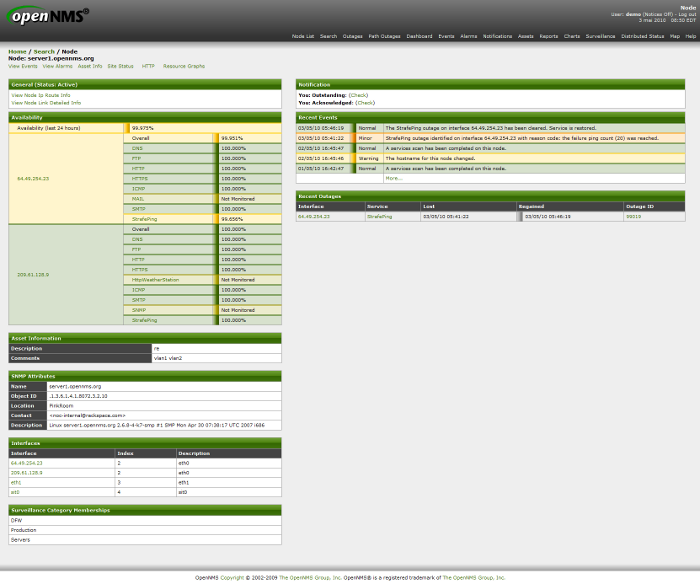Check acknowledged notifications
The width and height of the screenshot is (700, 584).
365,102
